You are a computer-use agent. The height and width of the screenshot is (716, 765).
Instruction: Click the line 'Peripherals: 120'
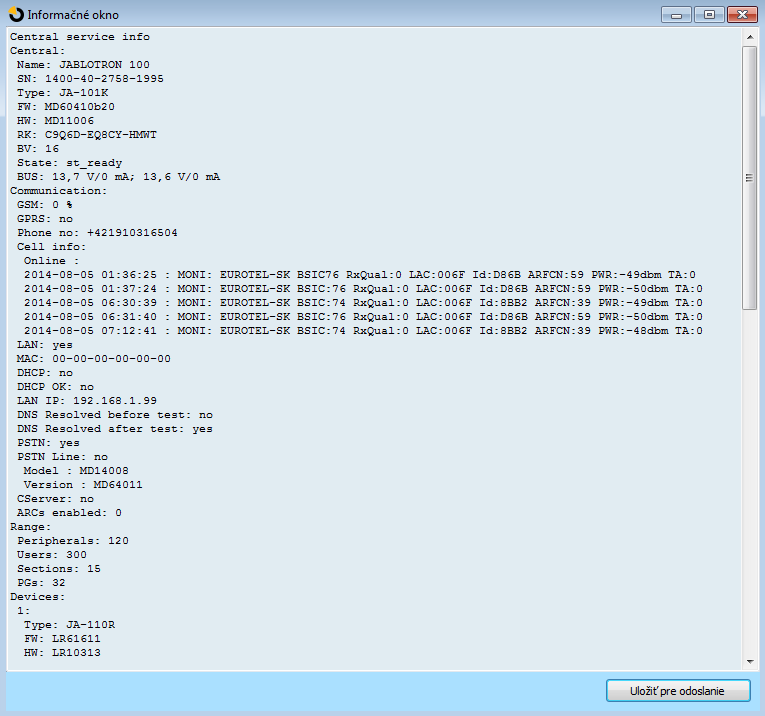[73, 541]
